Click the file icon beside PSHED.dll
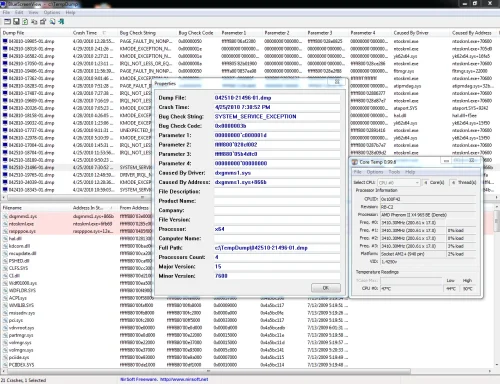This screenshot has width=500, height=384. point(5,261)
